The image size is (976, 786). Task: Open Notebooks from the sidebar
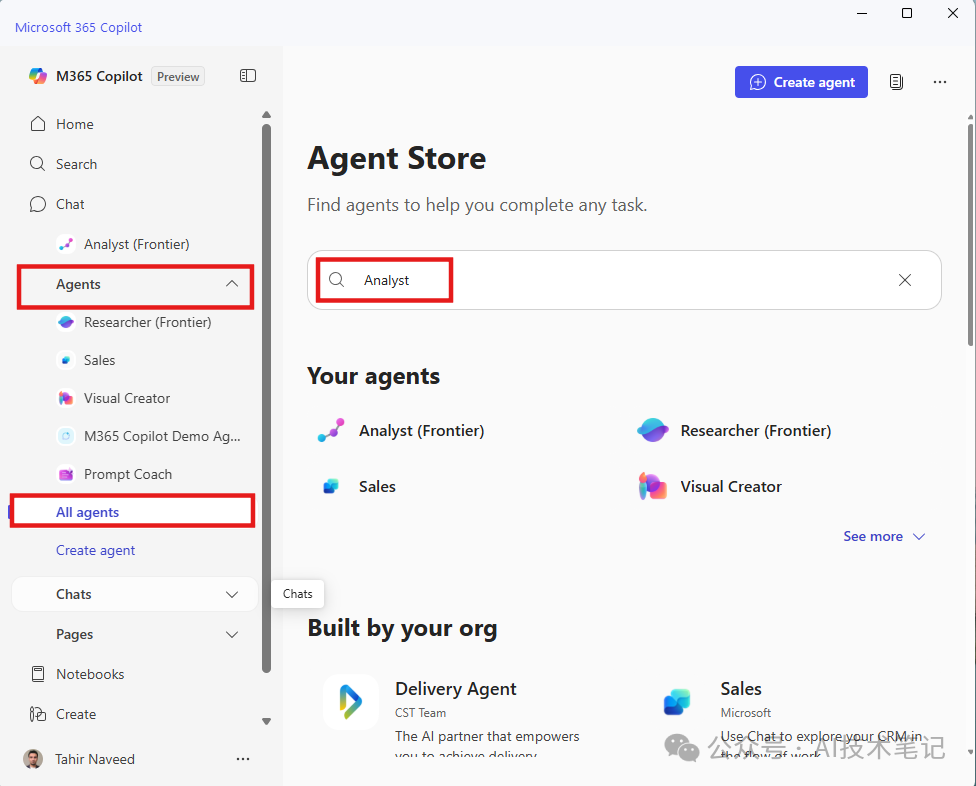[x=90, y=674]
